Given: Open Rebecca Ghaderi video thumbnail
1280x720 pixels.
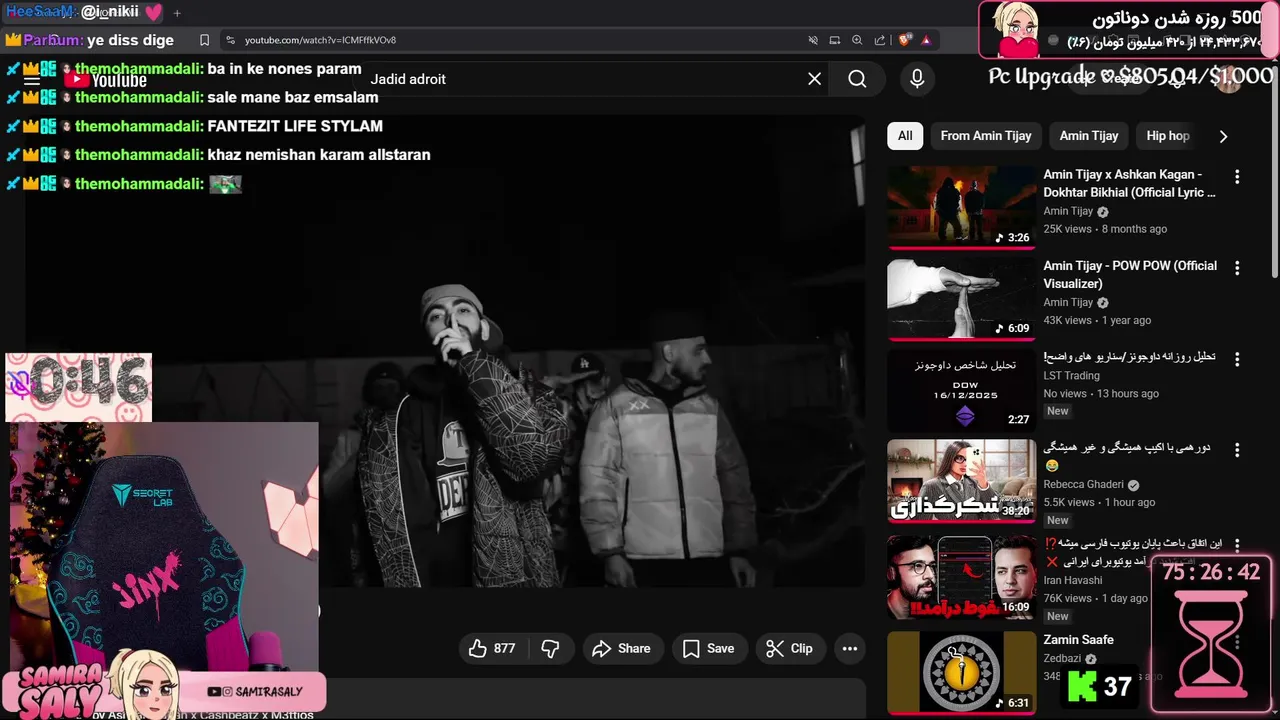Looking at the screenshot, I should click(x=962, y=481).
